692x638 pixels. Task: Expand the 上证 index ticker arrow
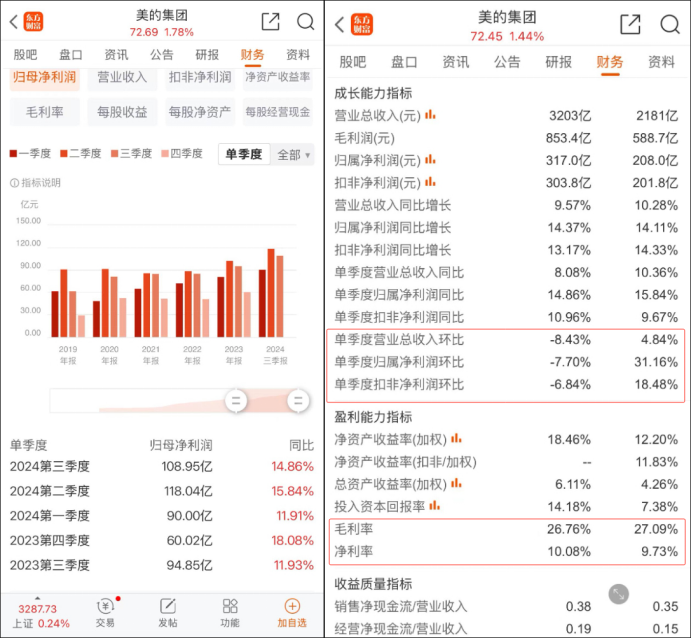click(38, 598)
